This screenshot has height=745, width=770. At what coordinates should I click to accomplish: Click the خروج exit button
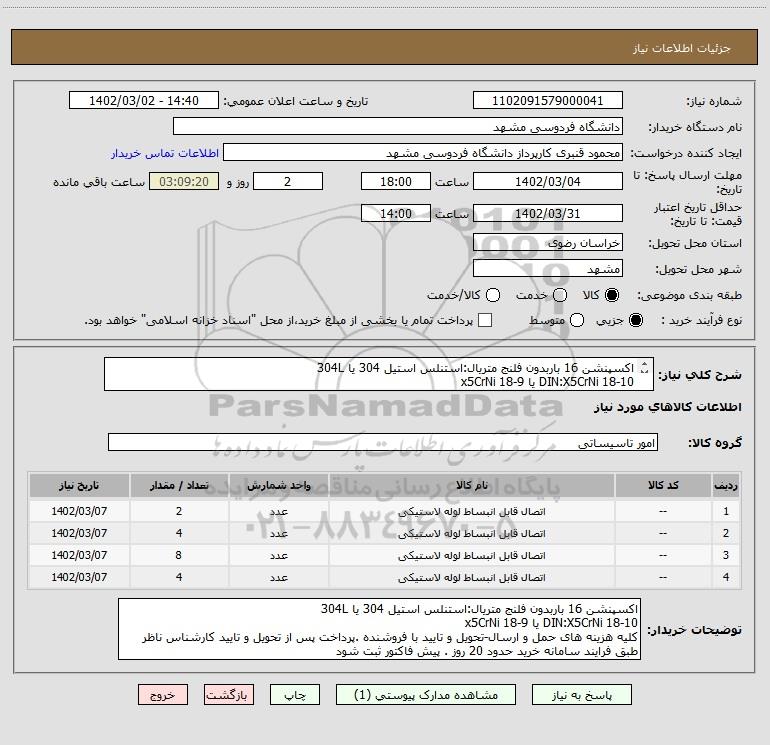pyautogui.click(x=163, y=694)
